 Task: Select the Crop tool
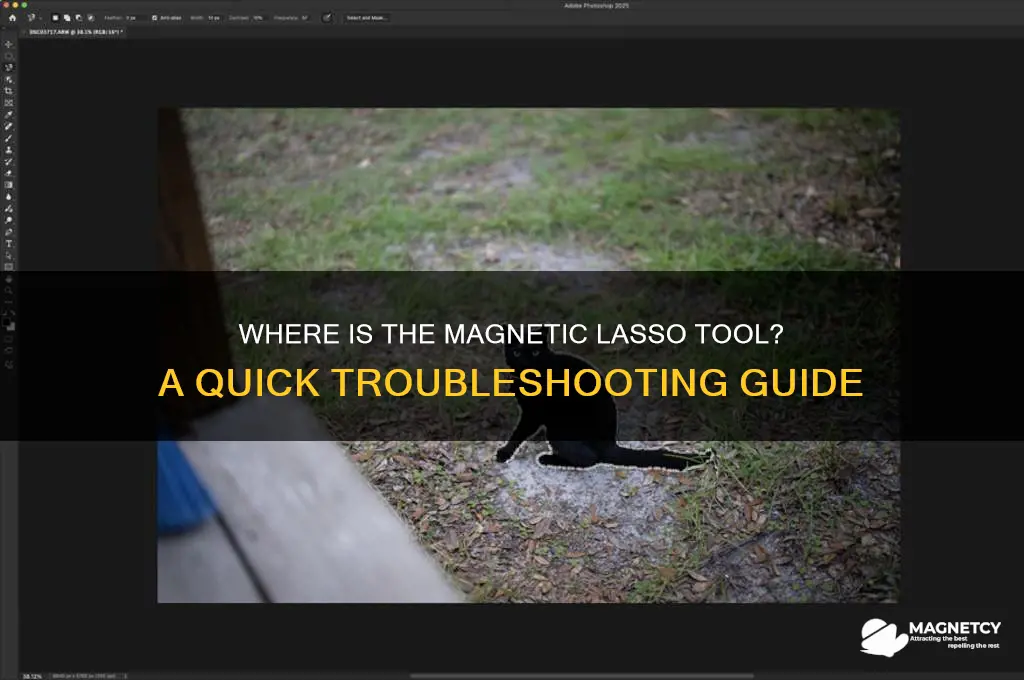tap(8, 91)
